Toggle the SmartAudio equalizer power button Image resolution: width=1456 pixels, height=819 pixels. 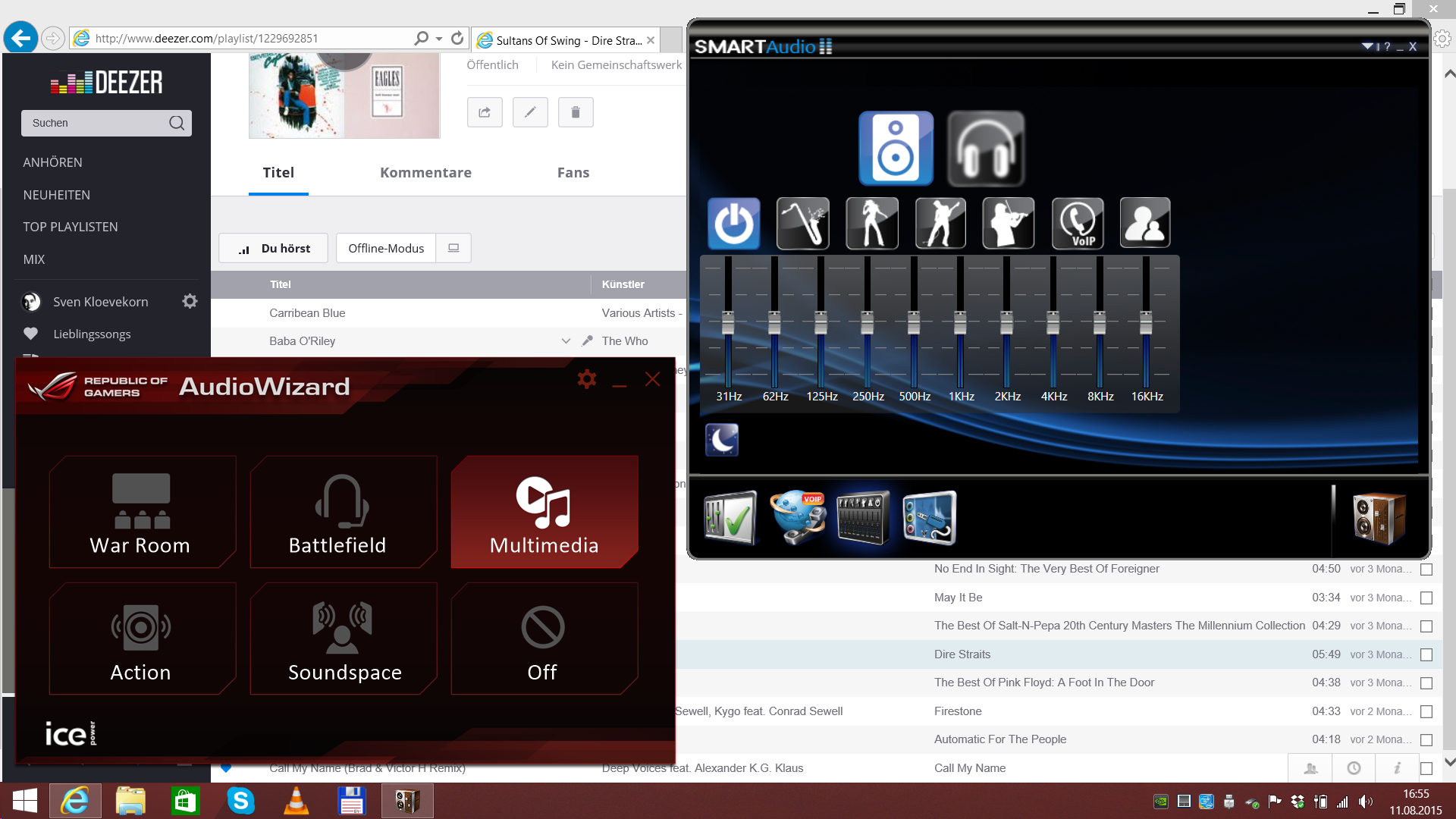733,224
